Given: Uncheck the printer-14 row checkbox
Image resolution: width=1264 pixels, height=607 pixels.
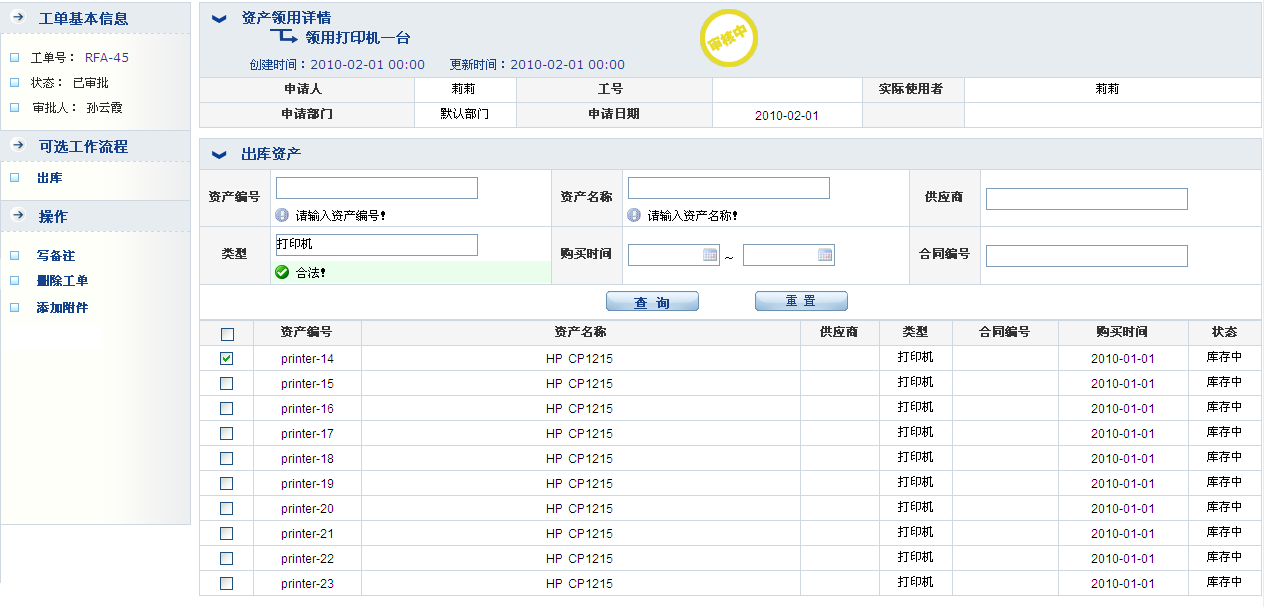Looking at the screenshot, I should tap(227, 358).
